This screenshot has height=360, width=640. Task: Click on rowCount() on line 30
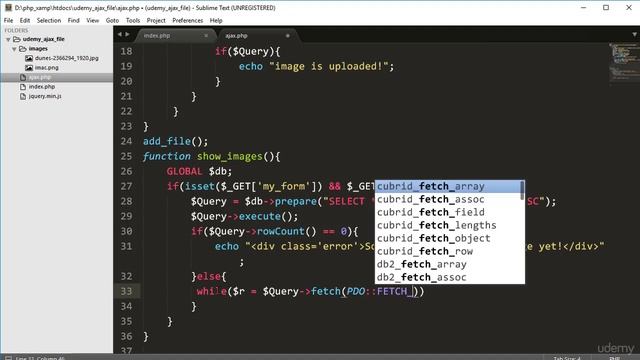[x=287, y=231]
